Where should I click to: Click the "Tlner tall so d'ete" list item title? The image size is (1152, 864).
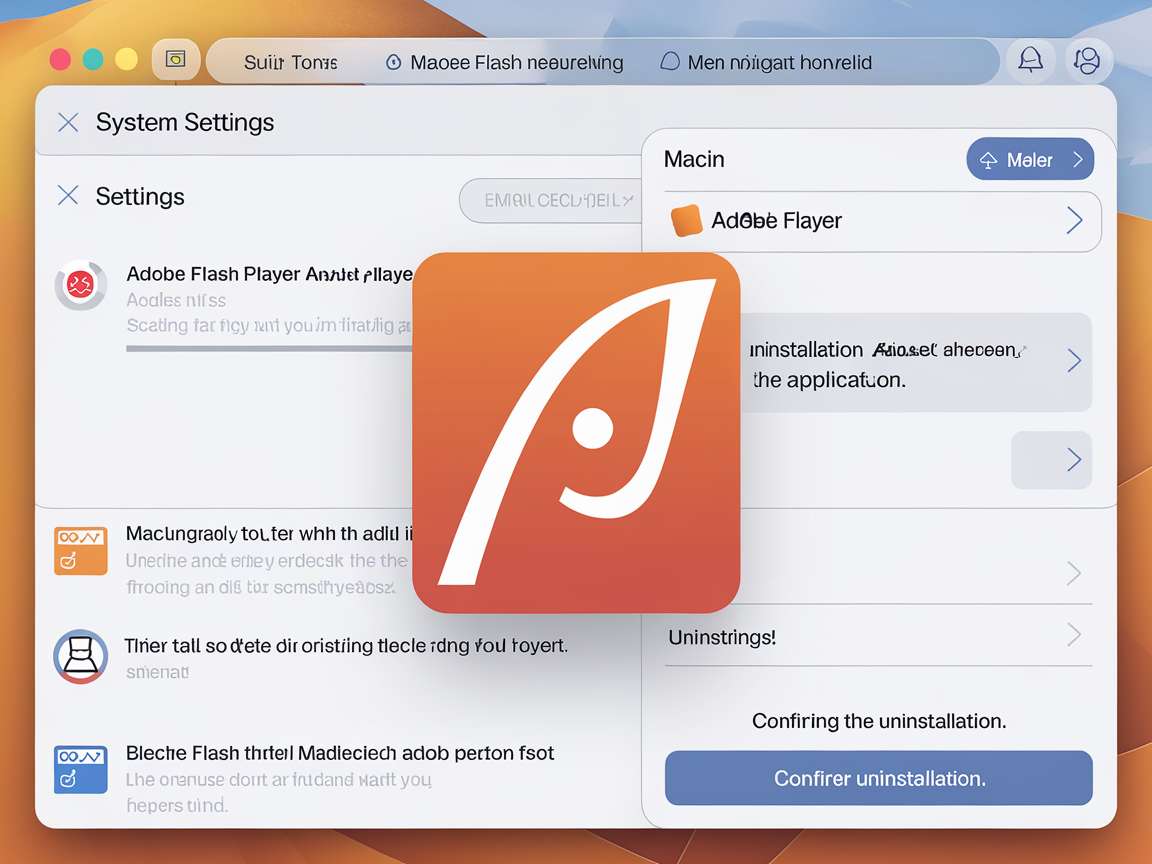pos(346,646)
